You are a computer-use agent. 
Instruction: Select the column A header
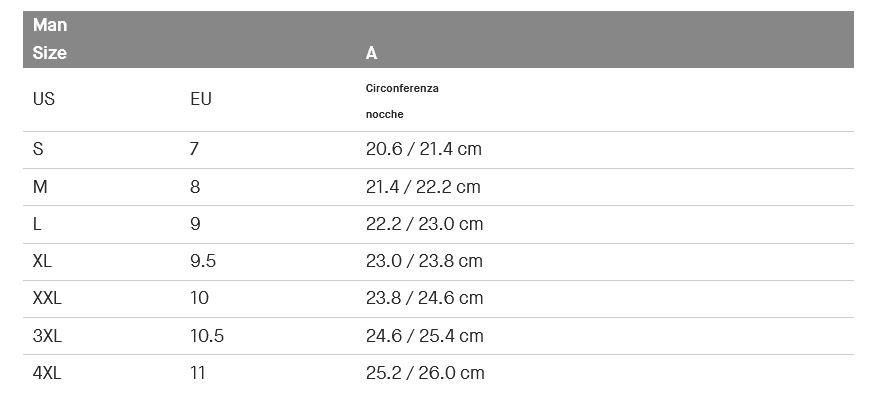(x=371, y=53)
